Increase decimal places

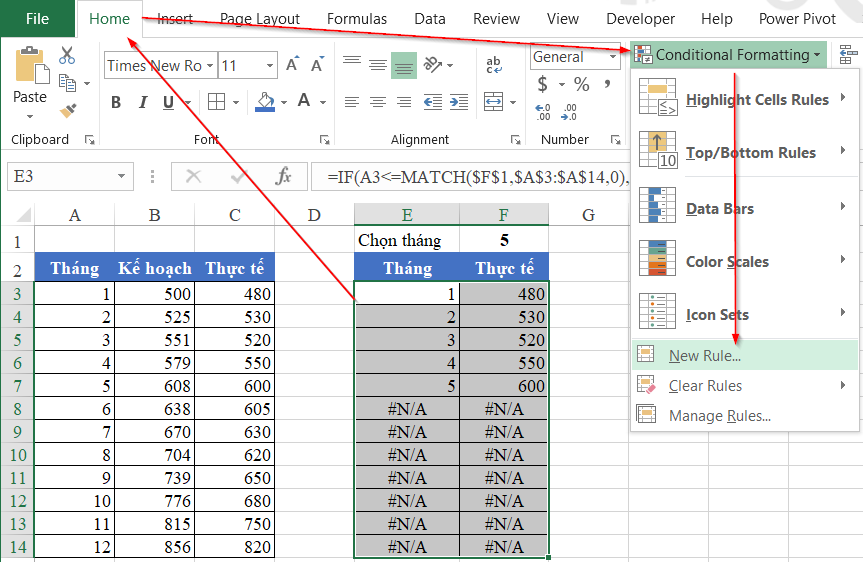543,112
